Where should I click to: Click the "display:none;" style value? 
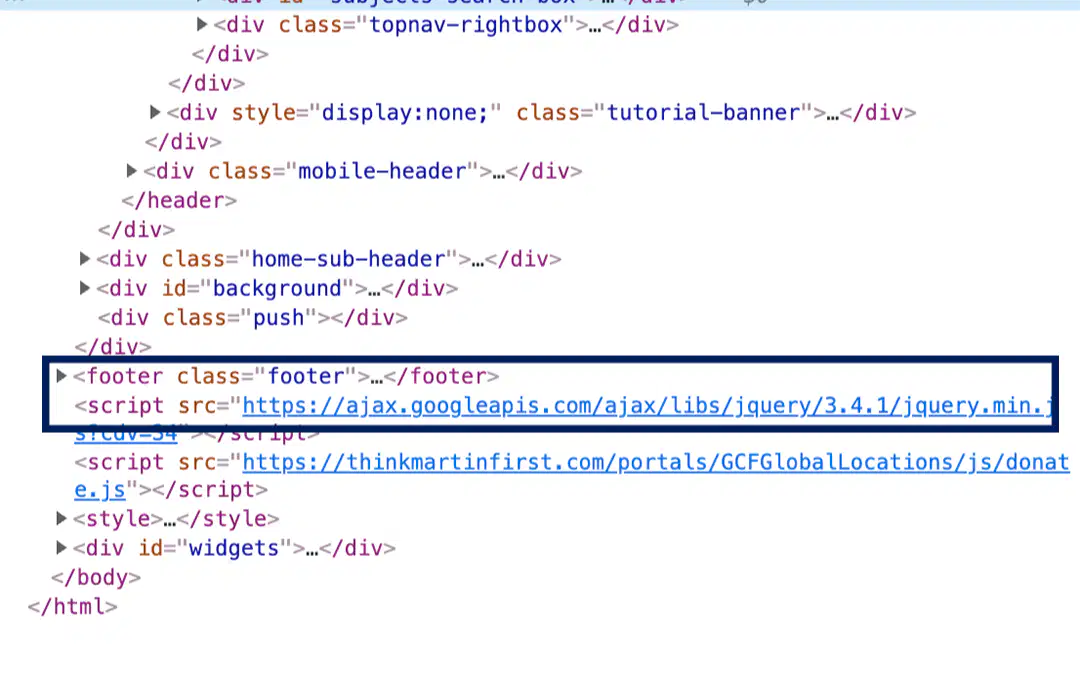(405, 112)
